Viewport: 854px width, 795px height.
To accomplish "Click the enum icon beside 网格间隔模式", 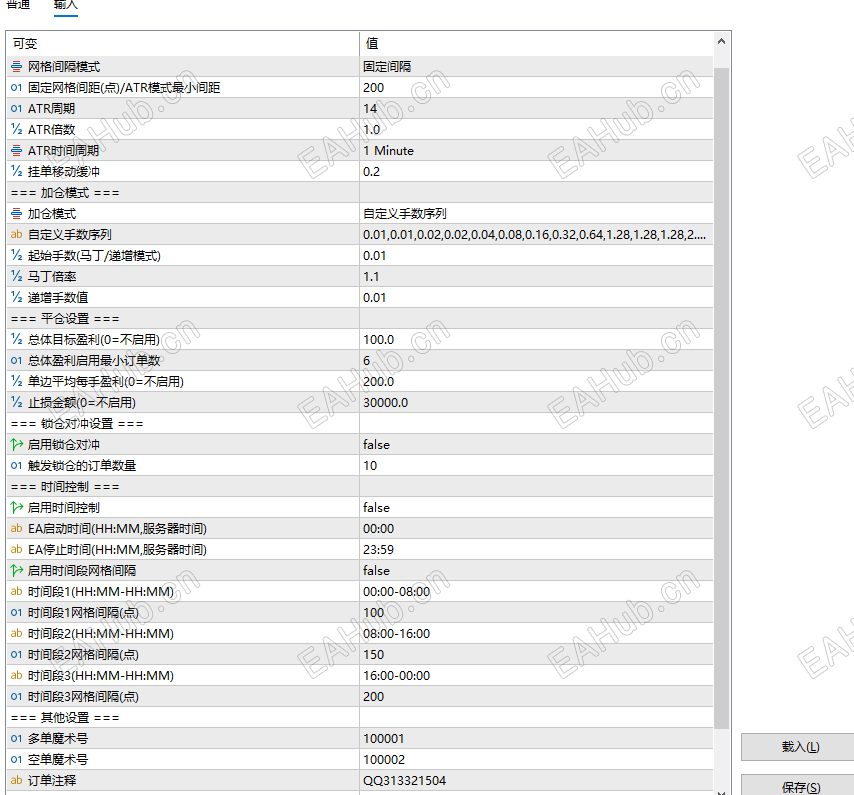I will [x=16, y=67].
